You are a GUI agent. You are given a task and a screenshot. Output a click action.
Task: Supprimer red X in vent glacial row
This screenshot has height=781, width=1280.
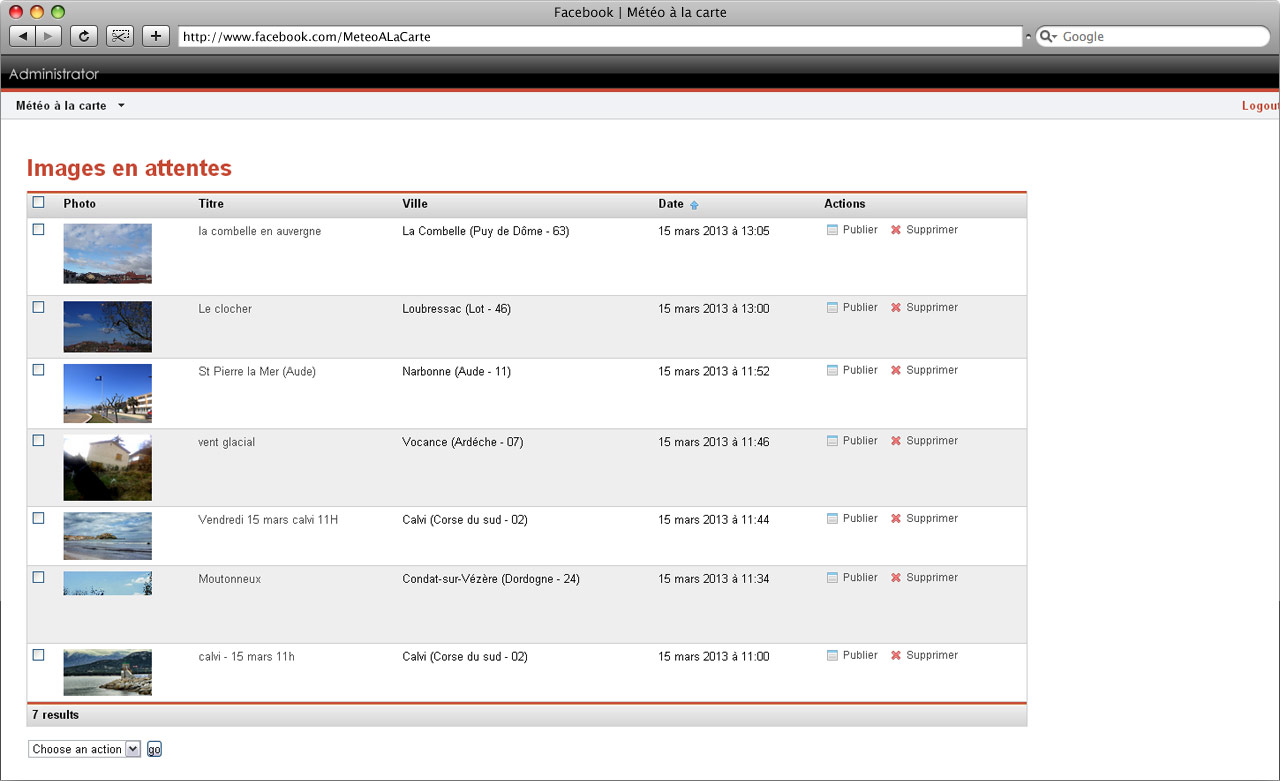tap(896, 441)
